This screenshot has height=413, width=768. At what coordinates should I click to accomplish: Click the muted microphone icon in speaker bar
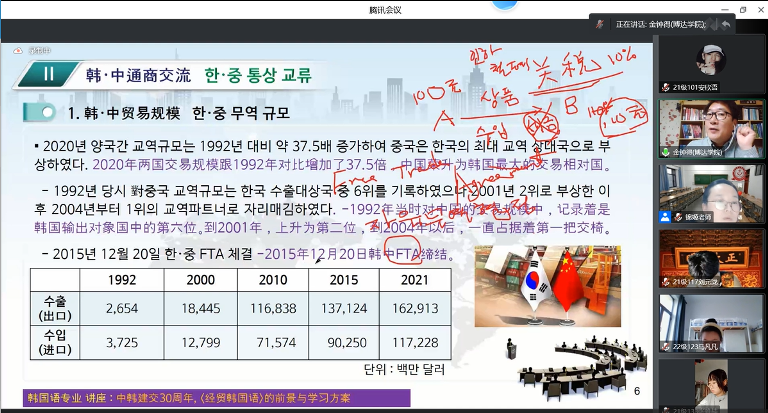tap(600, 24)
